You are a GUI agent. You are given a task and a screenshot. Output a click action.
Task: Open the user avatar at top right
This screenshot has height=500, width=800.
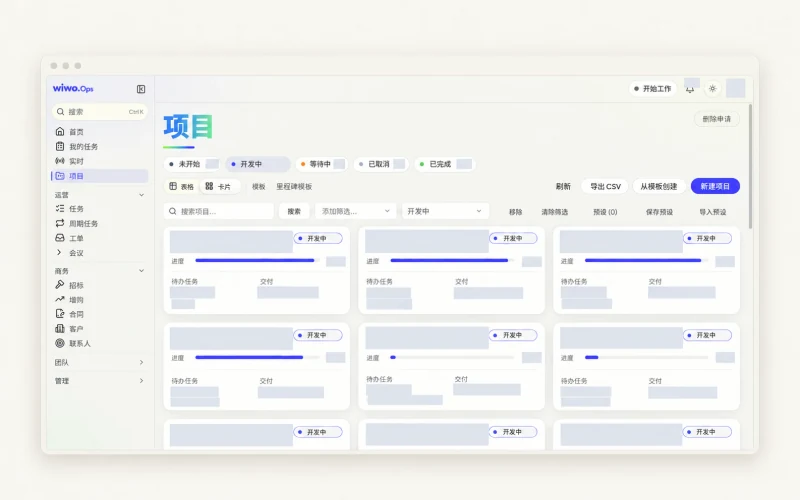[735, 88]
